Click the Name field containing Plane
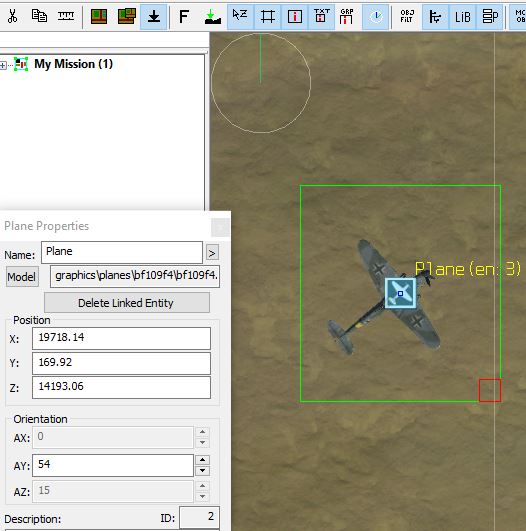Viewport: 526px width, 531px height. [122, 252]
